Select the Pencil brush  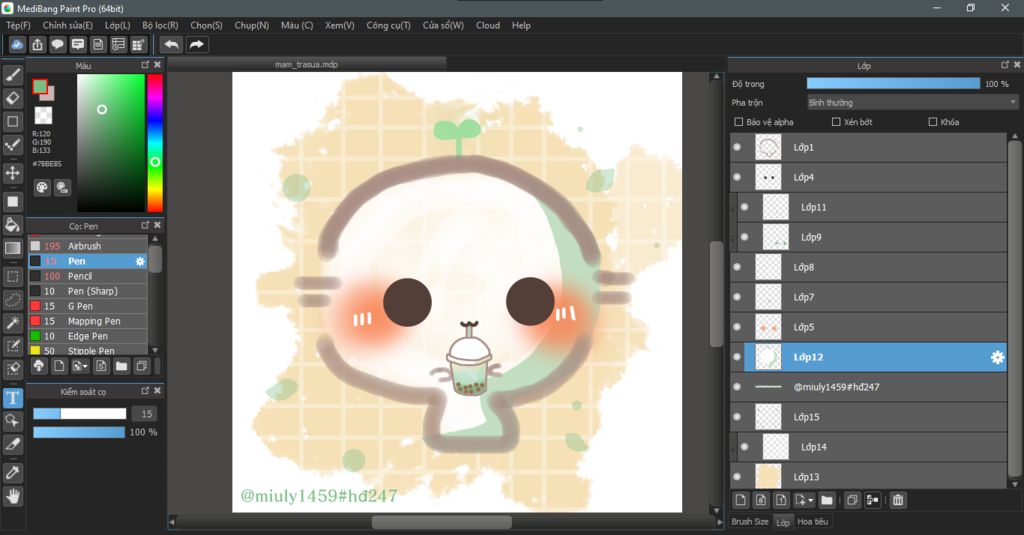[88, 276]
